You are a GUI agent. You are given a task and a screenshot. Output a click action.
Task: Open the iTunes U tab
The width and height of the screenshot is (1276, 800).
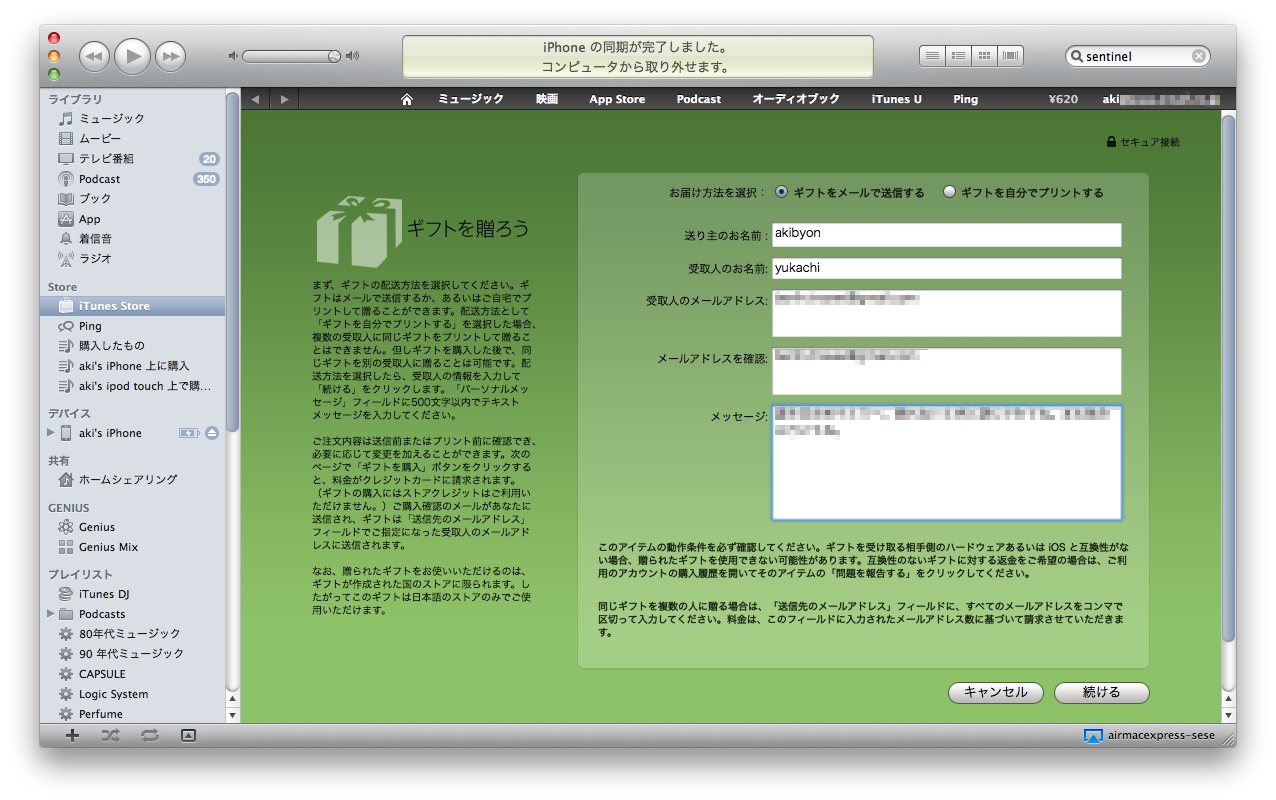tap(897, 99)
